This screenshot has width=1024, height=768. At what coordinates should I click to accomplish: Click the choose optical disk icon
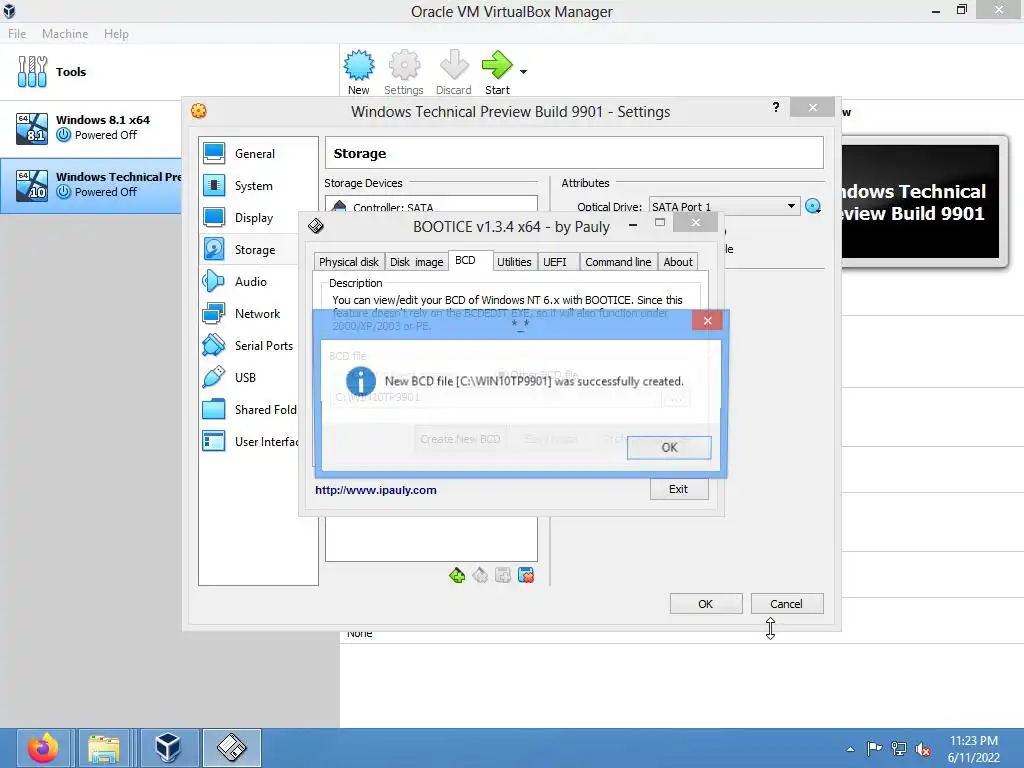tap(813, 206)
